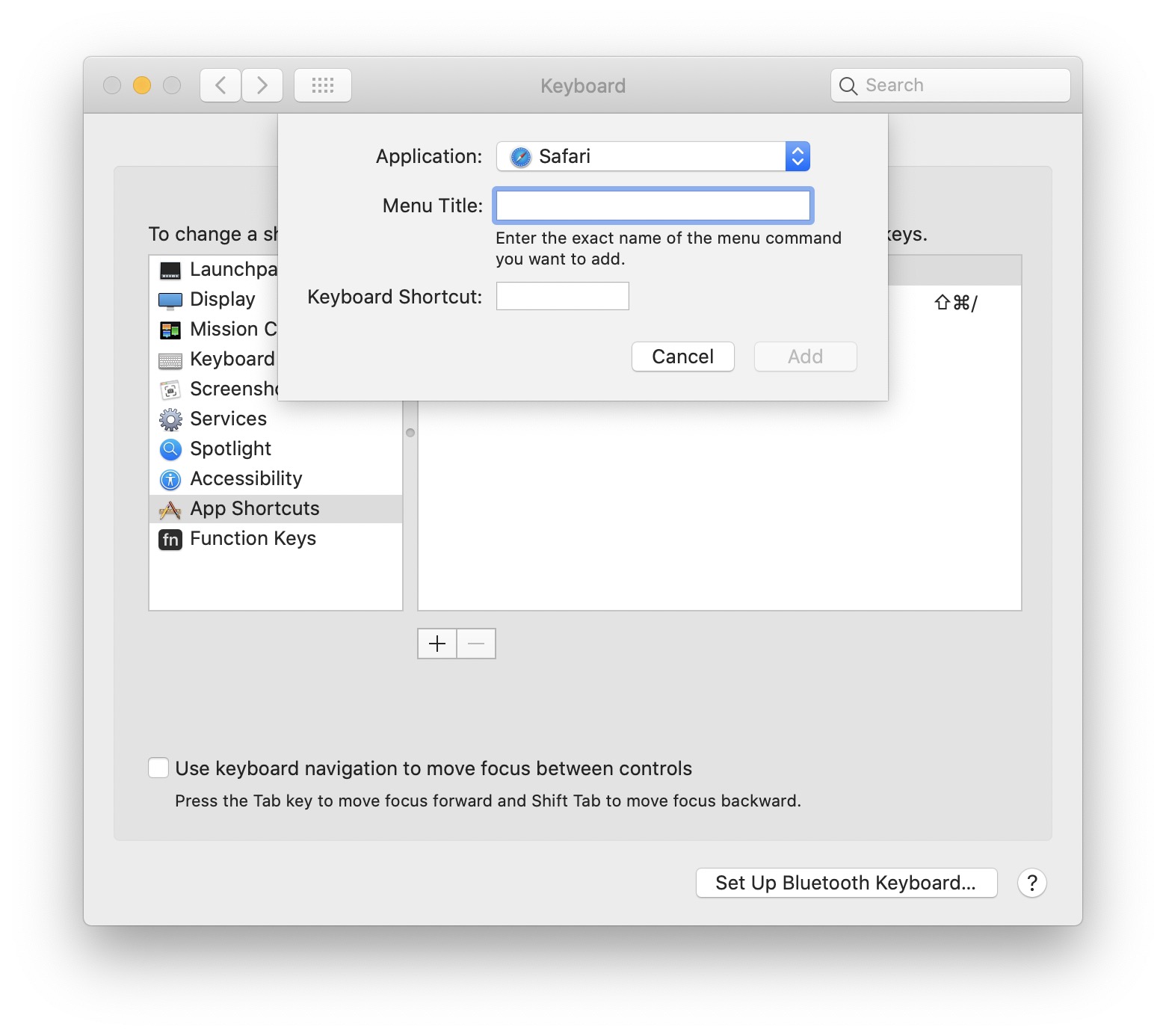This screenshot has width=1166, height=1036.
Task: Click the Mission Control icon
Action: coord(170,330)
